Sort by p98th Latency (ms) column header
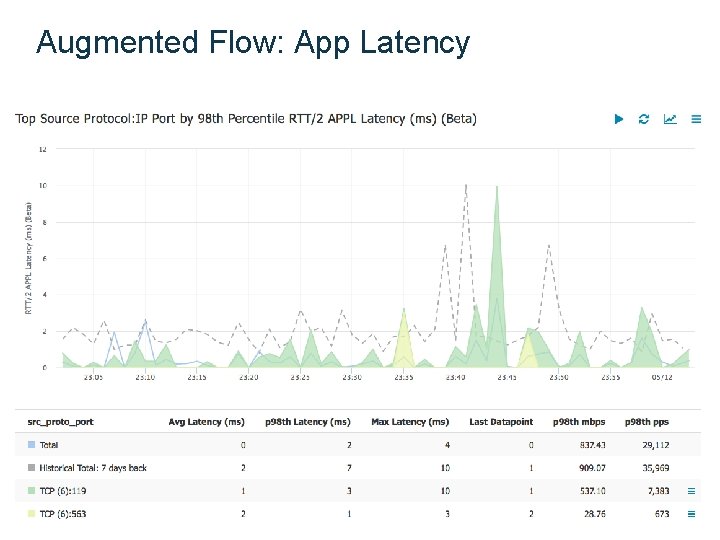 coord(308,422)
